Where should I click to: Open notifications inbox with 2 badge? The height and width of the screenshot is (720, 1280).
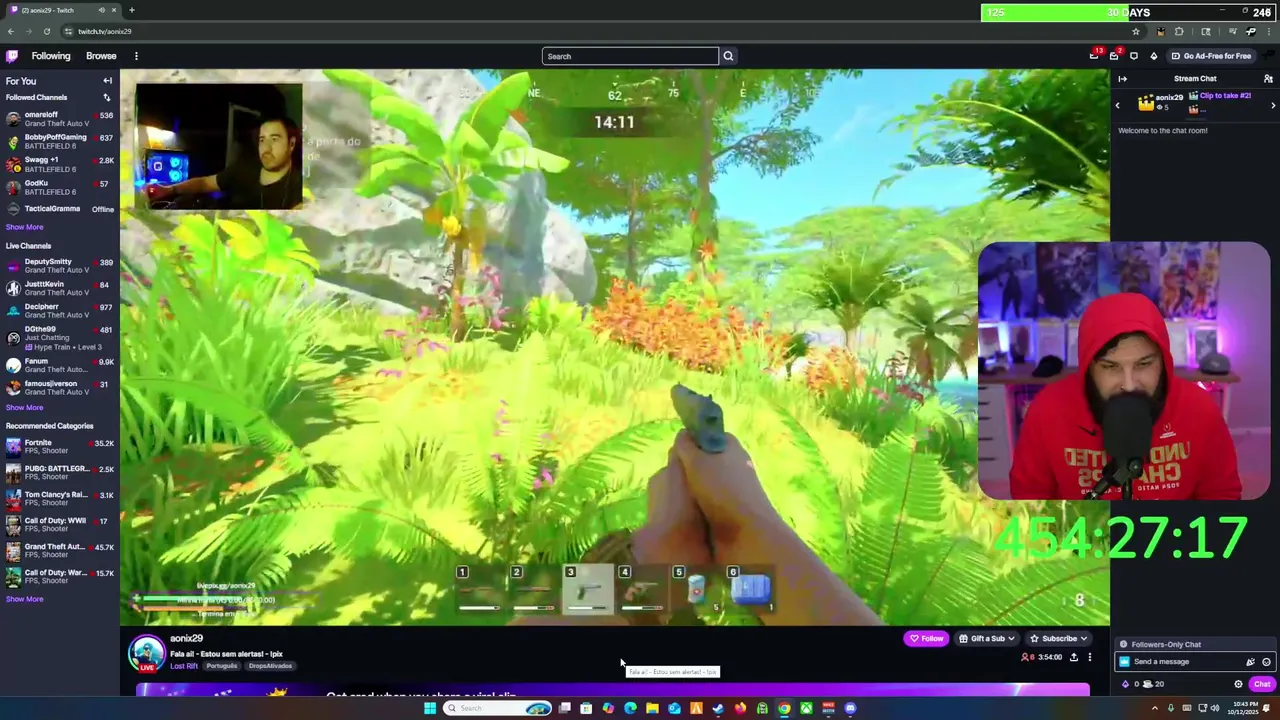[x=1114, y=56]
